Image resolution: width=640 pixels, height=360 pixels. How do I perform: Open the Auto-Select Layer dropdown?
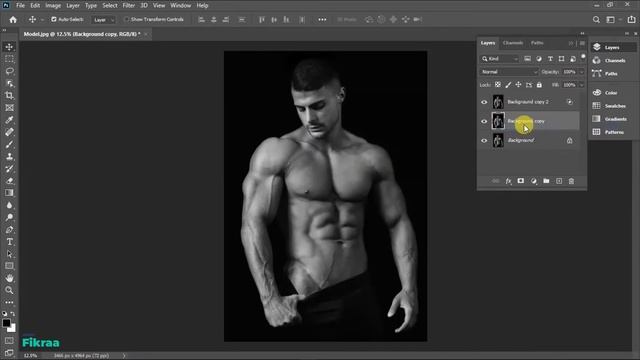tap(103, 20)
